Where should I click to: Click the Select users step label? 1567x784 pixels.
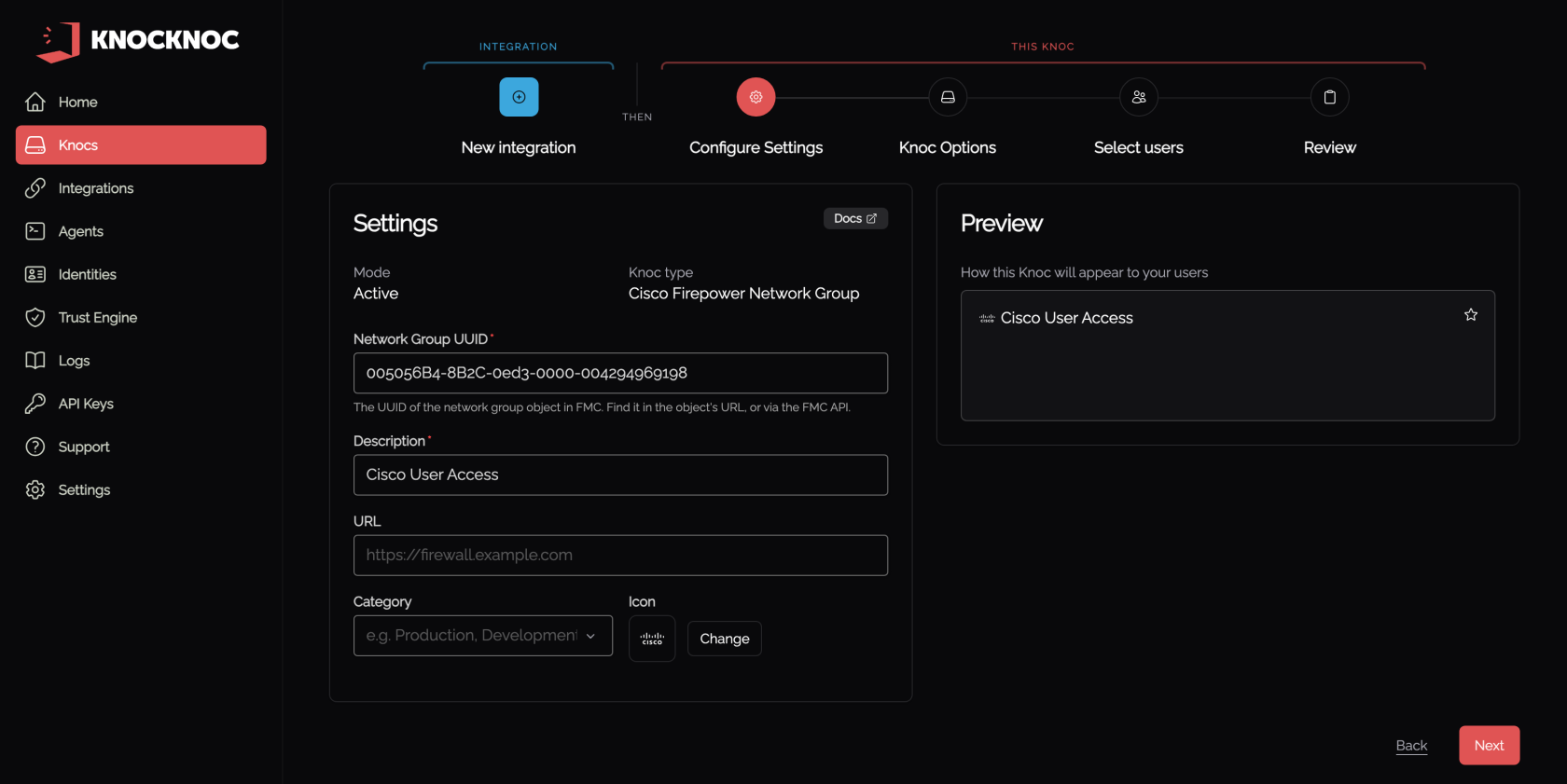[1139, 147]
